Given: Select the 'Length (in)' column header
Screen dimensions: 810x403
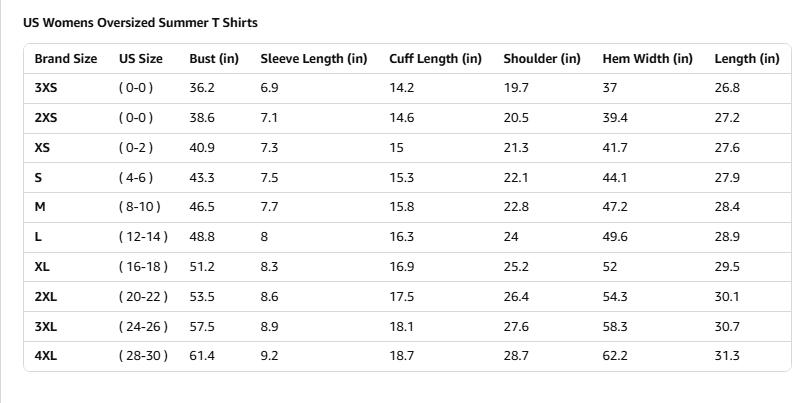Looking at the screenshot, I should (746, 59).
